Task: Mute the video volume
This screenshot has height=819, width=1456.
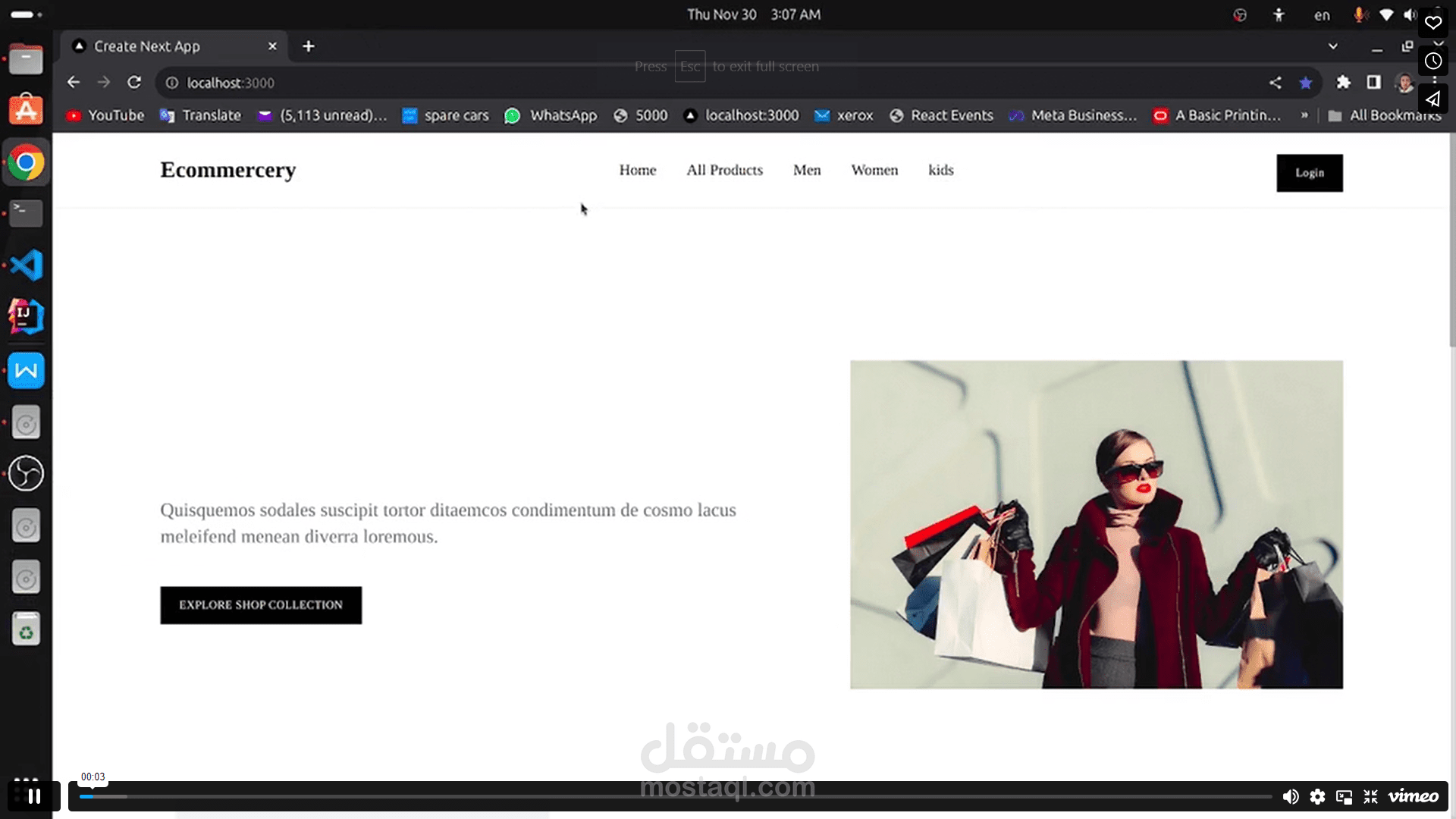Action: (x=1290, y=796)
